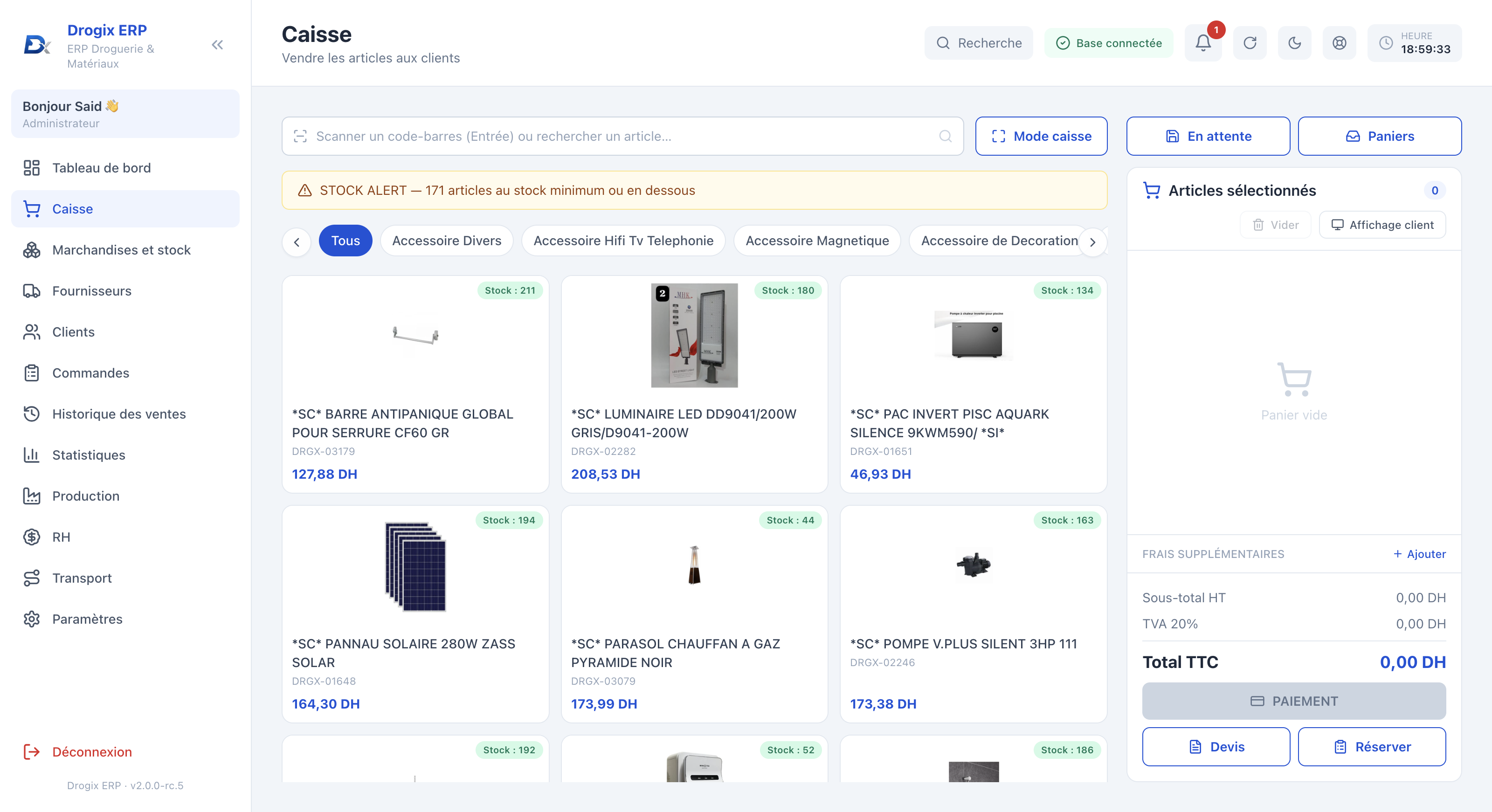Click the Déconnexion logout icon
Screen dimensions: 1492x812
[x=31, y=752]
